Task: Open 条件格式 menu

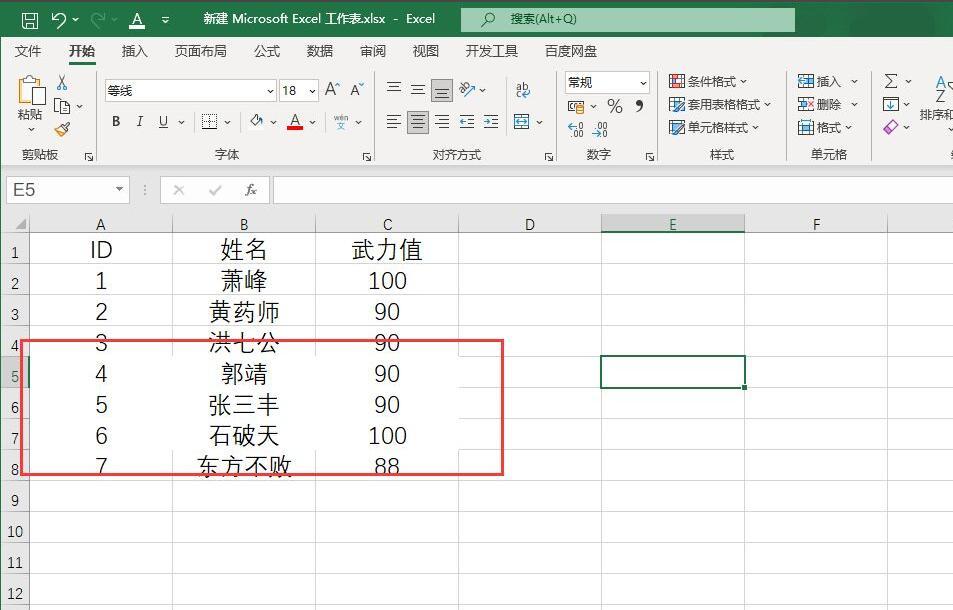Action: tap(708, 81)
